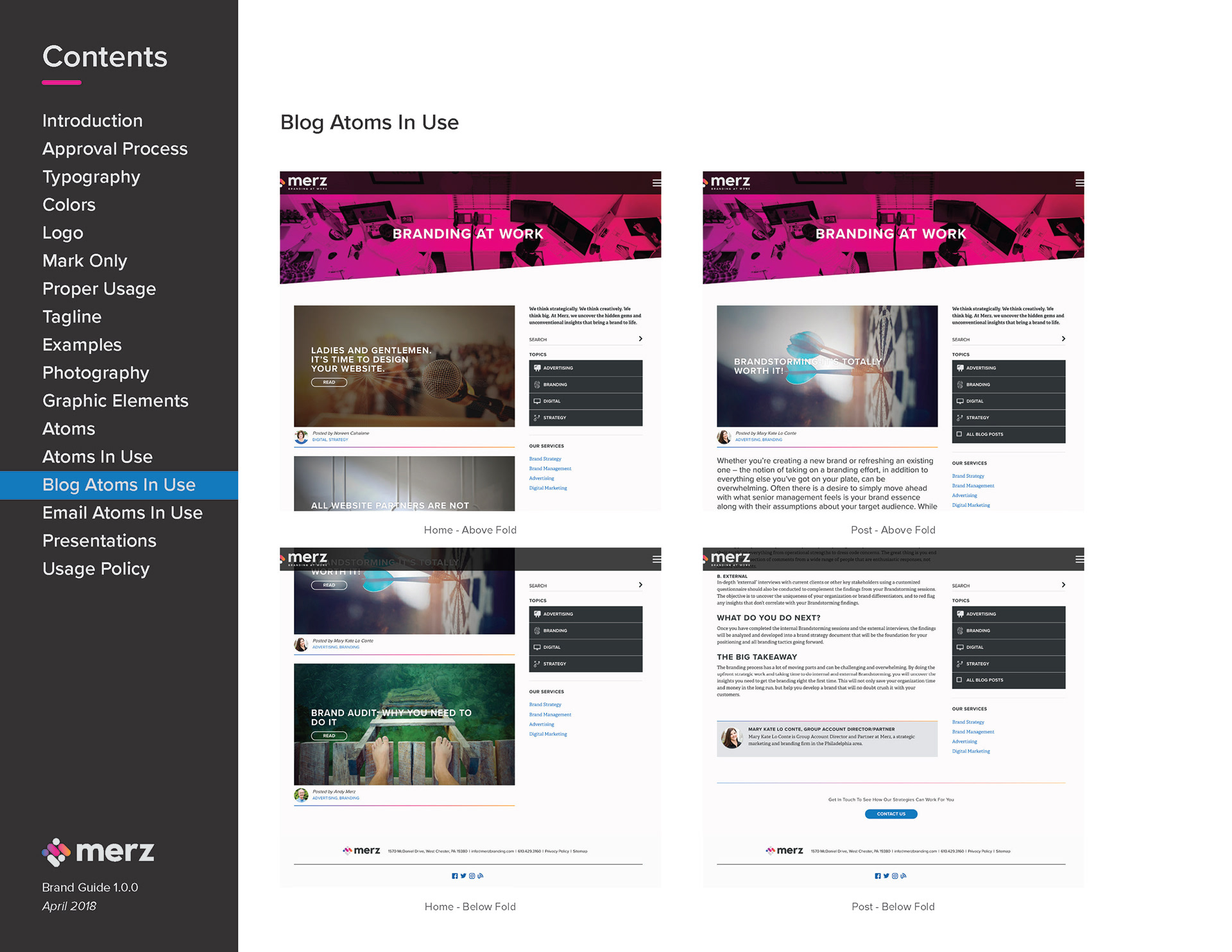Click Contact Us button in Post Below Fold
The height and width of the screenshot is (952, 1232).
891,814
